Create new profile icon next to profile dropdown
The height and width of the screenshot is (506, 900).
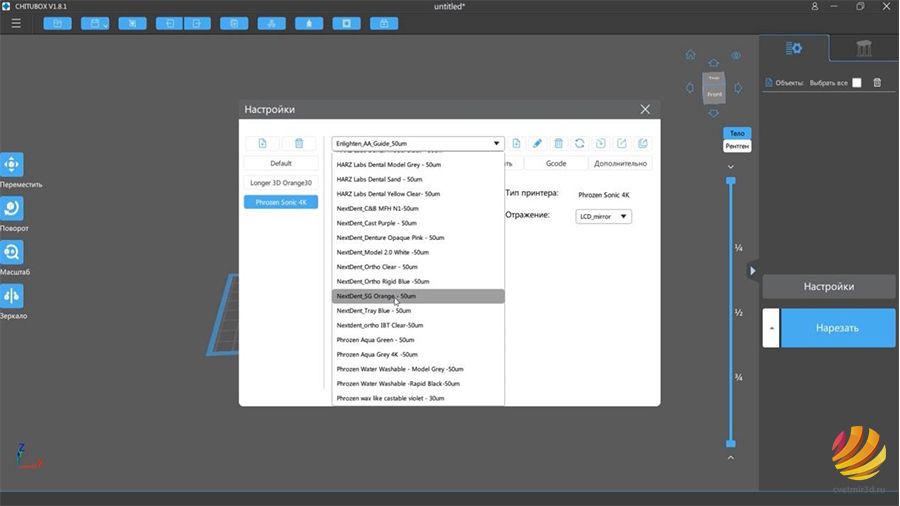pyautogui.click(x=516, y=143)
